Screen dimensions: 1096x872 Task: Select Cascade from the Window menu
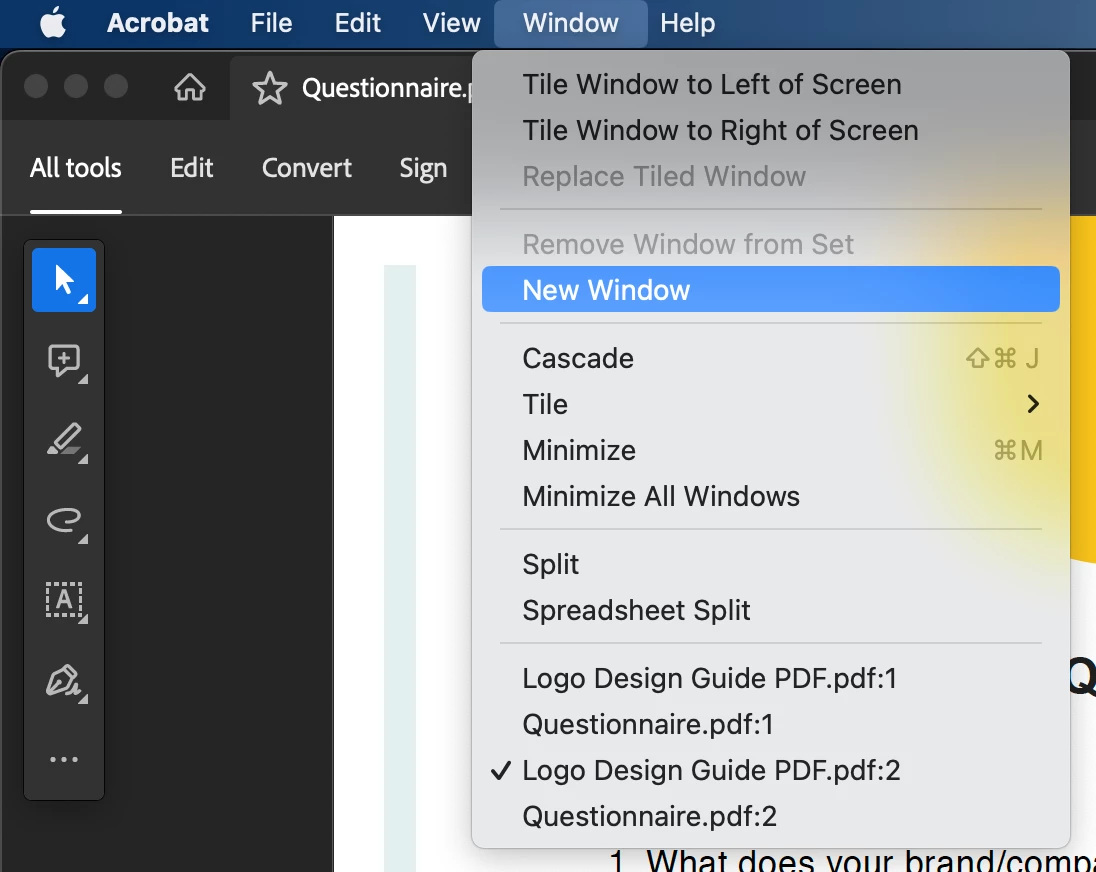pyautogui.click(x=771, y=358)
